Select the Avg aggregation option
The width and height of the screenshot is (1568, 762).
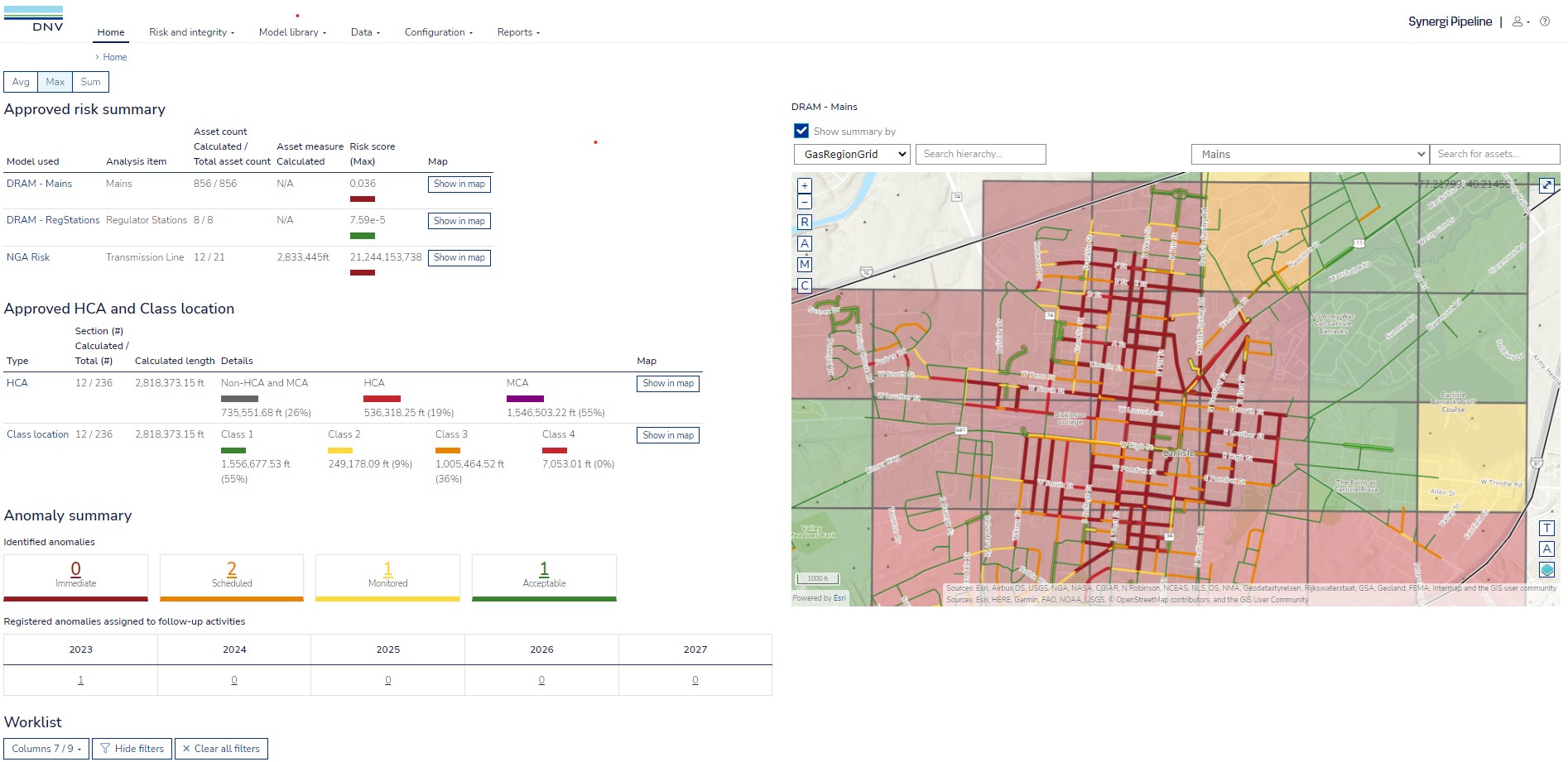click(20, 81)
